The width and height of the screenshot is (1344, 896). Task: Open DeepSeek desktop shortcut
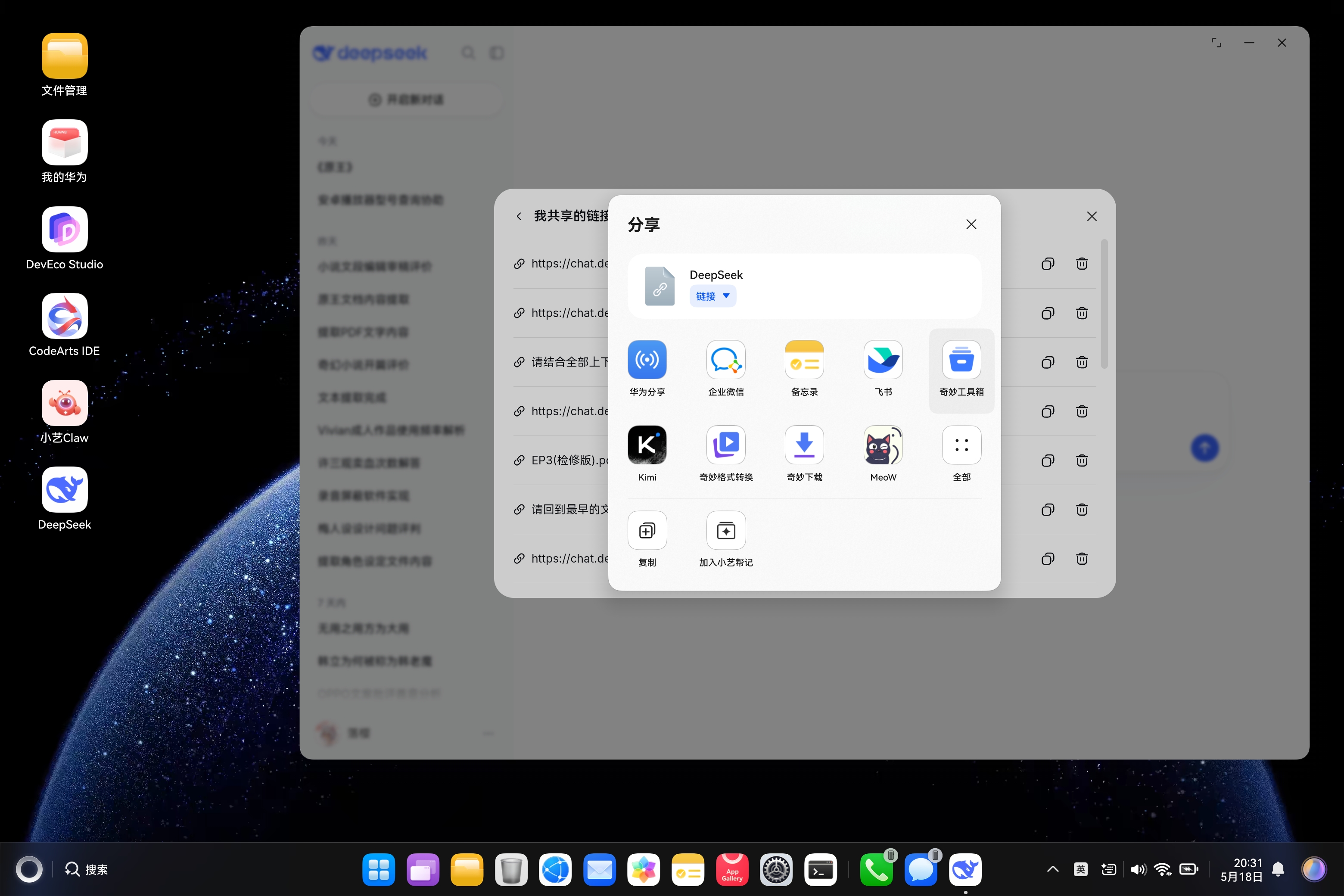65,499
